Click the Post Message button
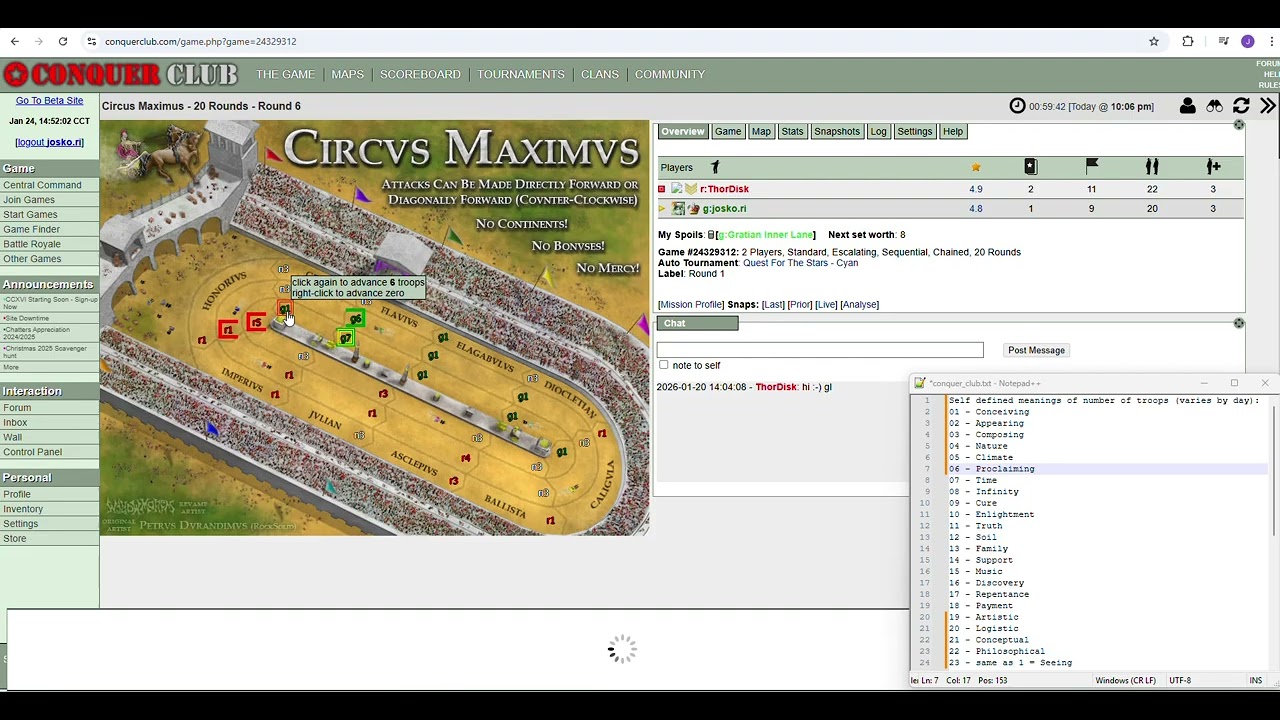The height and width of the screenshot is (720, 1280). click(x=1037, y=350)
